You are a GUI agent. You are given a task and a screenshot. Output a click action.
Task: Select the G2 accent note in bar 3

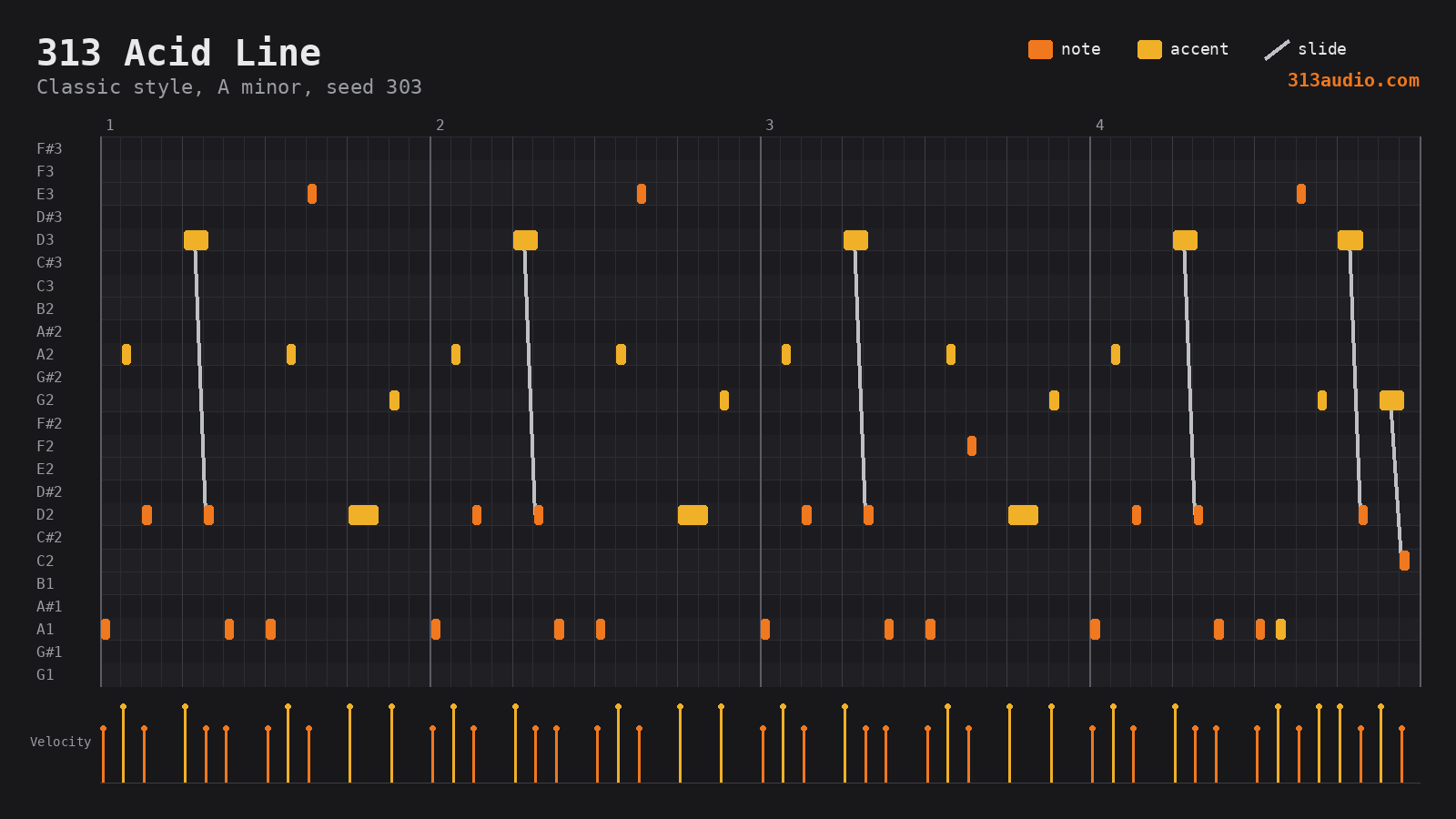click(x=1054, y=400)
